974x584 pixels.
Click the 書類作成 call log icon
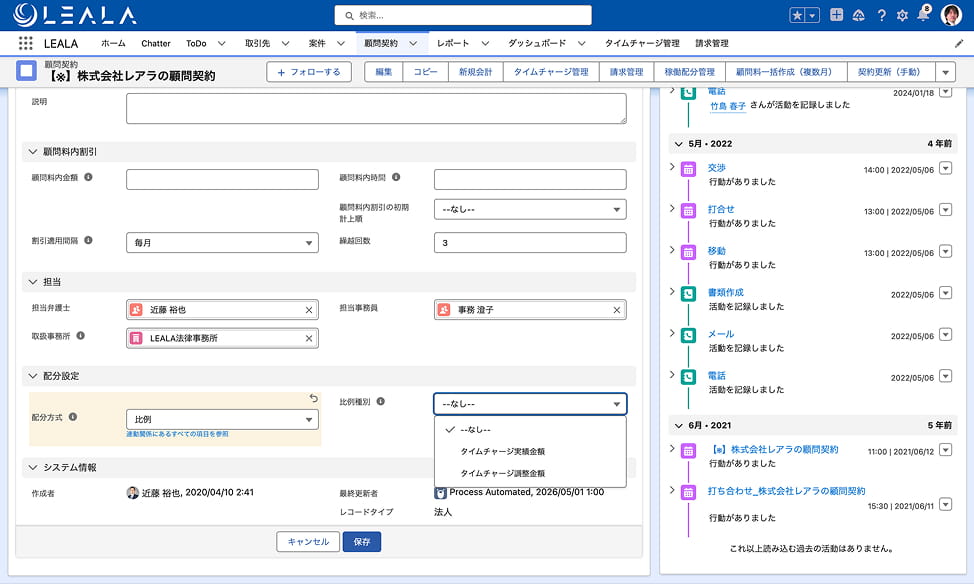(688, 294)
